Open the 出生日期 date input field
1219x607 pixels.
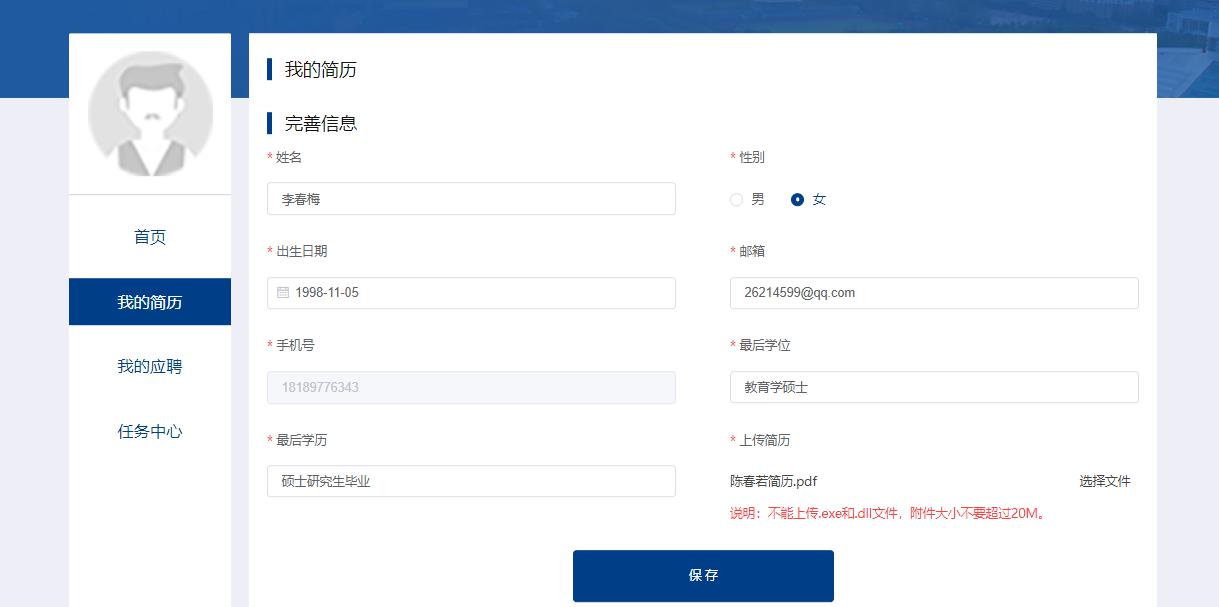(x=470, y=292)
